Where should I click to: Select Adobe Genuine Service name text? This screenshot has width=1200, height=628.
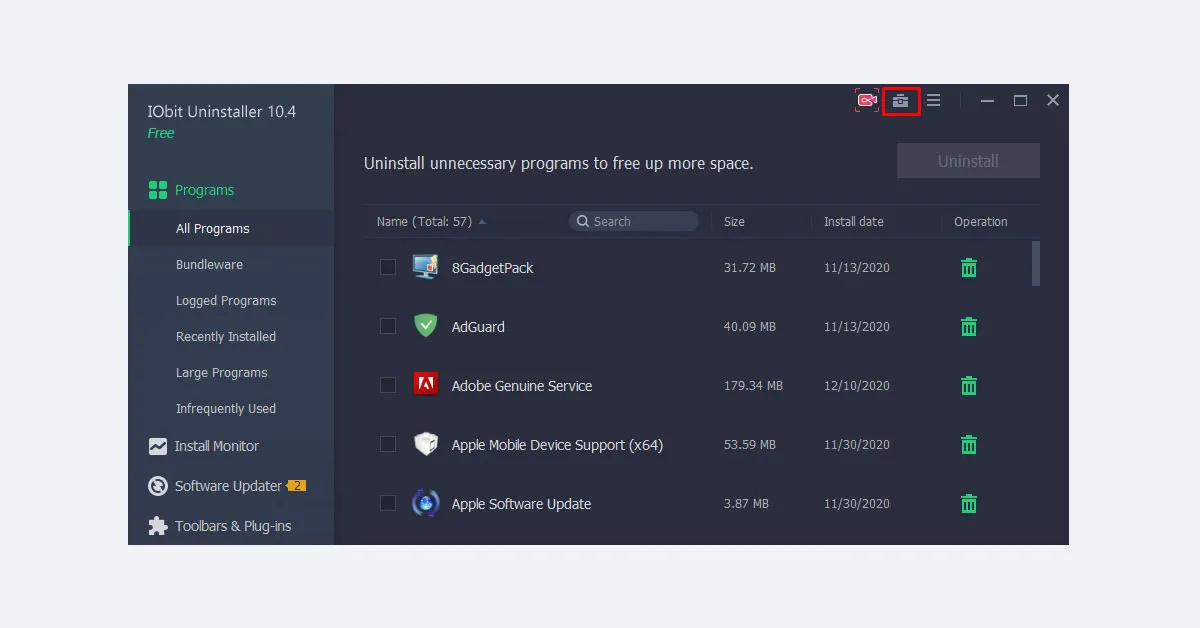(x=522, y=386)
